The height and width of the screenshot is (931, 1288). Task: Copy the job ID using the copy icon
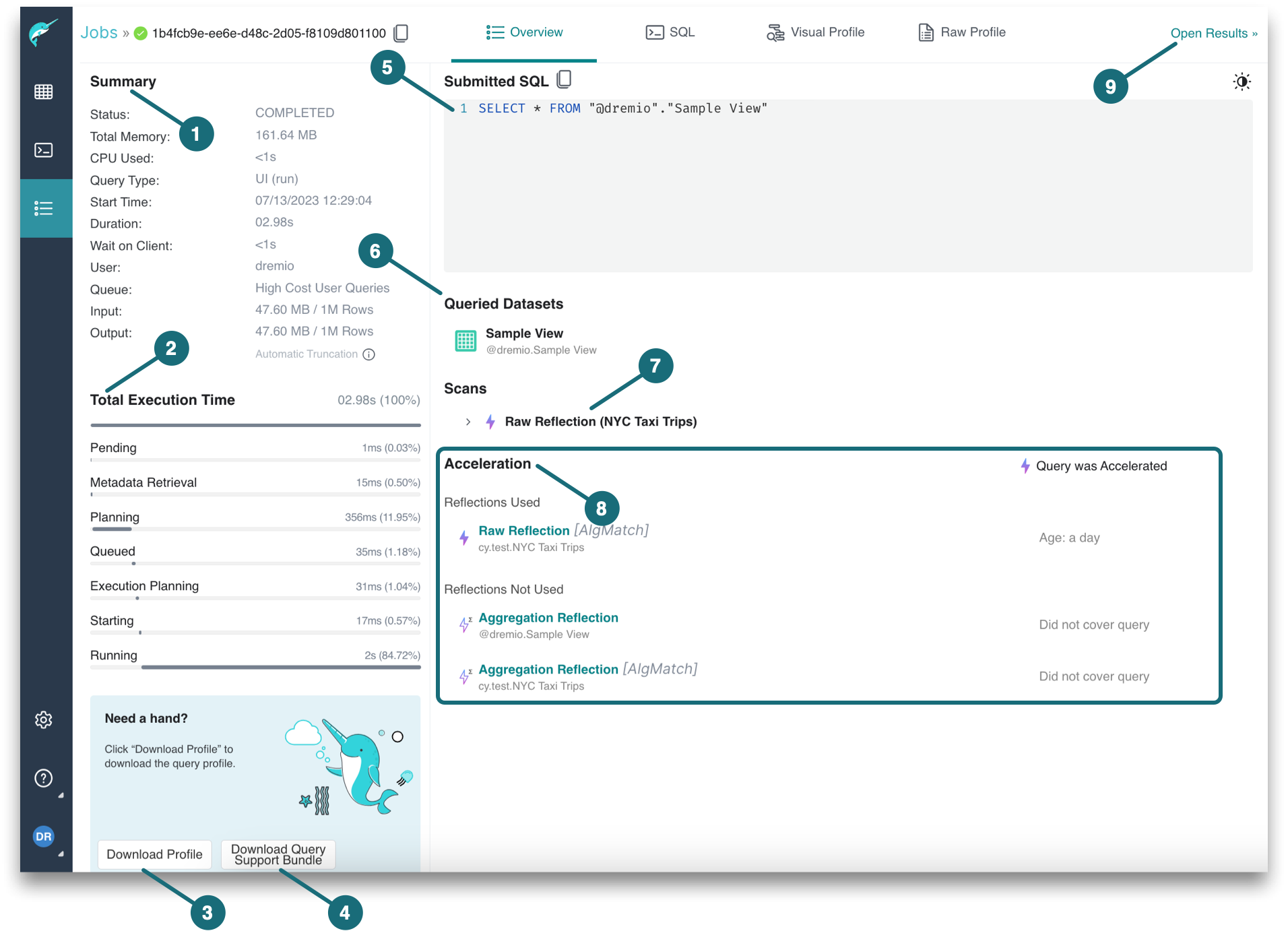pyautogui.click(x=400, y=32)
